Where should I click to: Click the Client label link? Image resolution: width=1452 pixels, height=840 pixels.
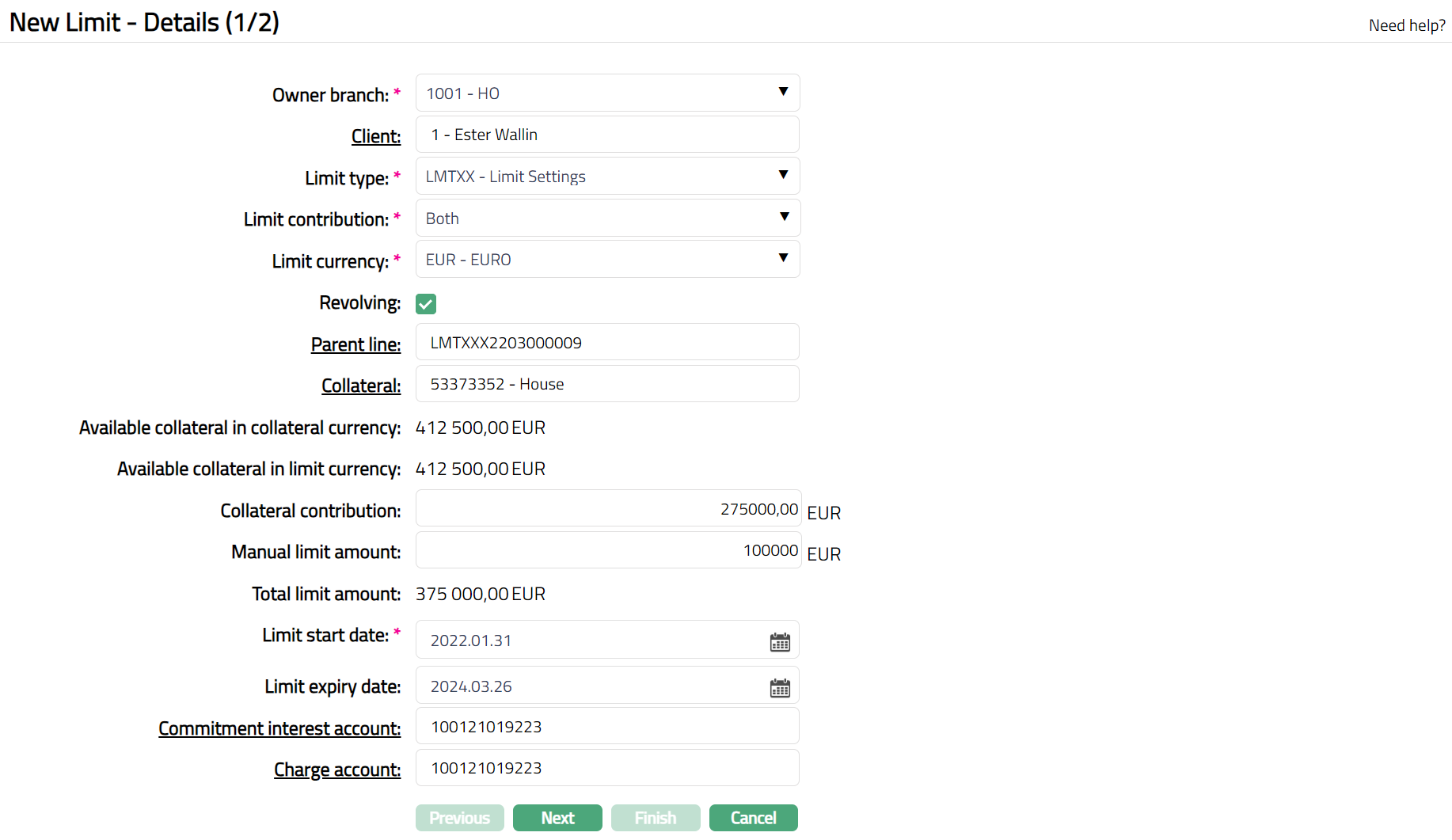376,136
